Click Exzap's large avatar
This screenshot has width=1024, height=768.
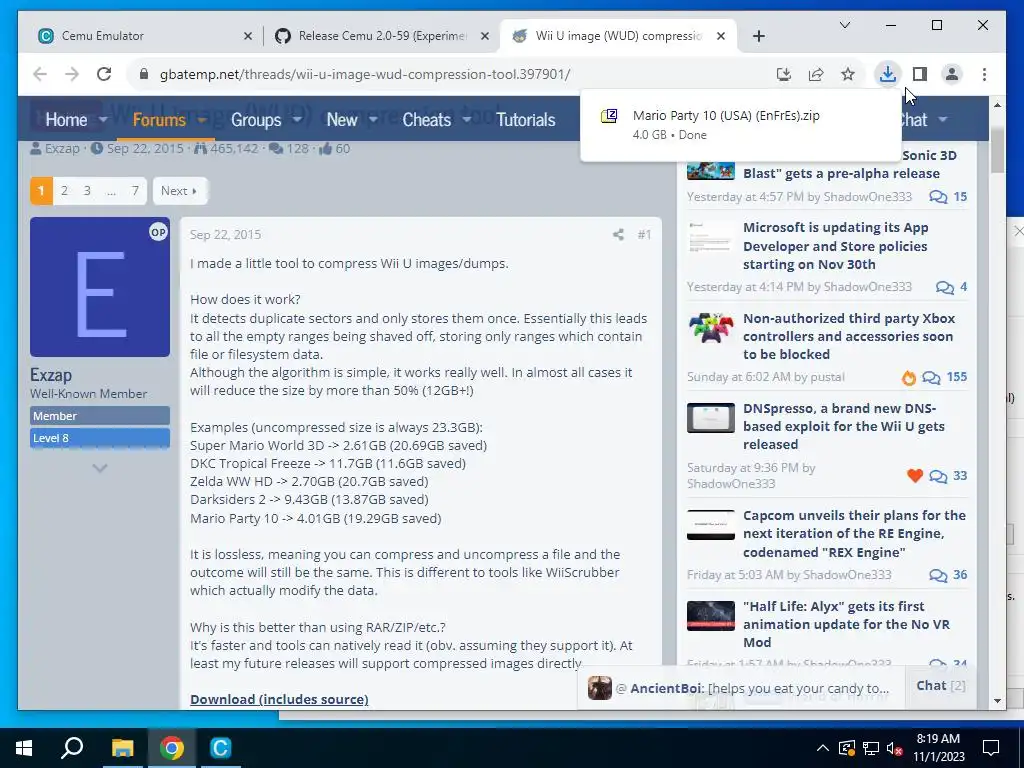coord(100,287)
